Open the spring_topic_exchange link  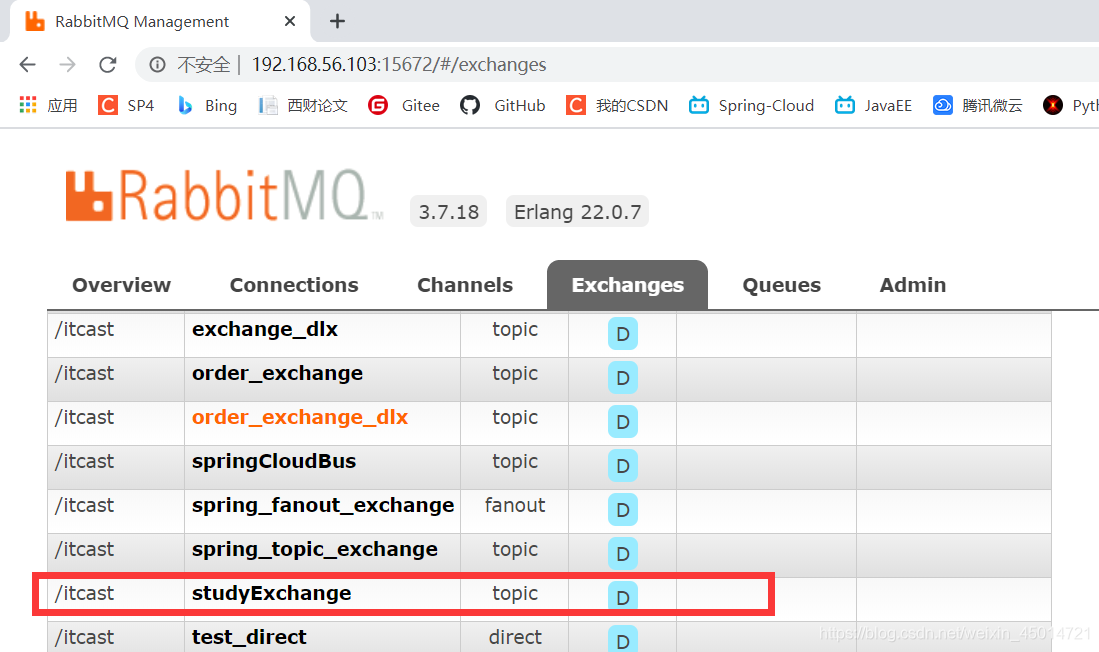pos(315,550)
